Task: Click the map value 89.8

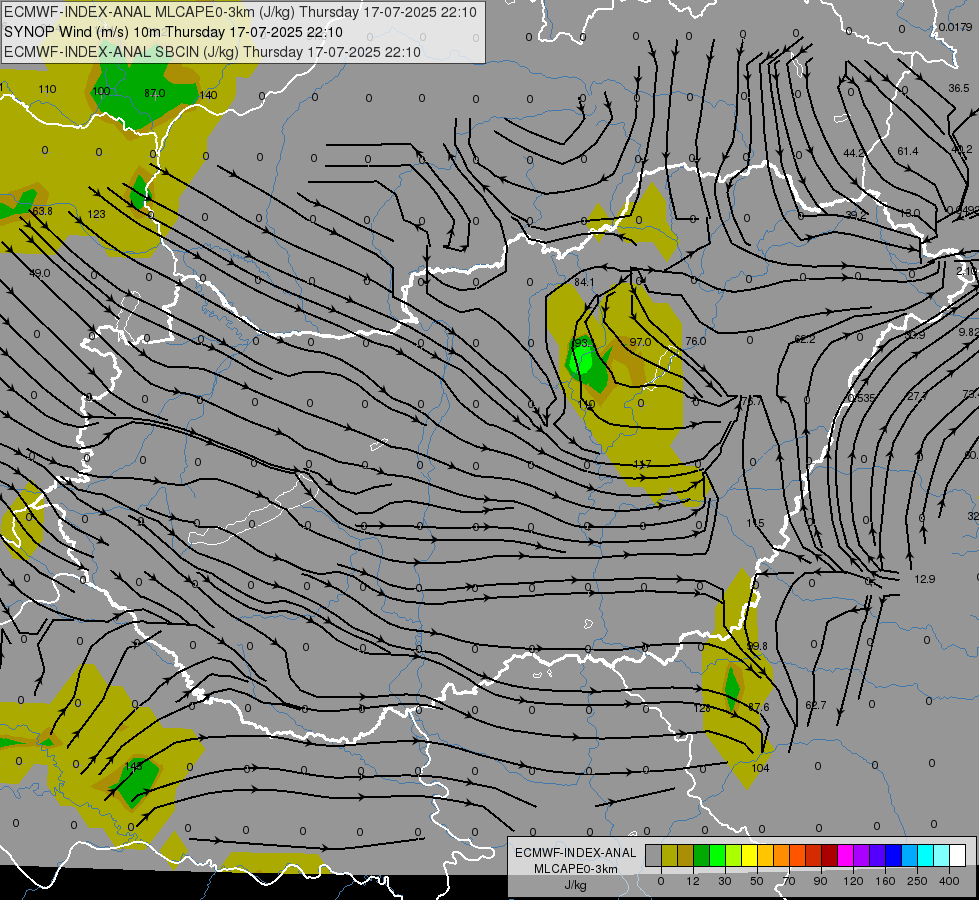Action: pyautogui.click(x=757, y=646)
